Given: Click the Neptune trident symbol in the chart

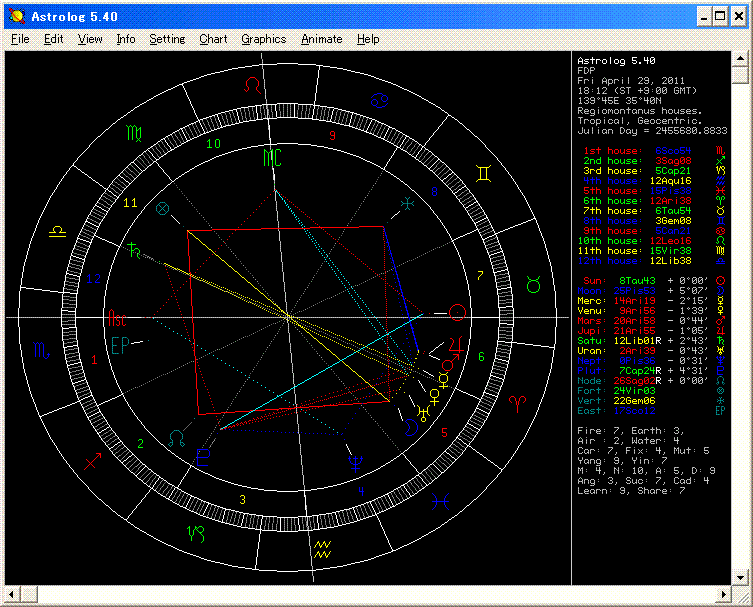Looking at the screenshot, I should pyautogui.click(x=354, y=462).
